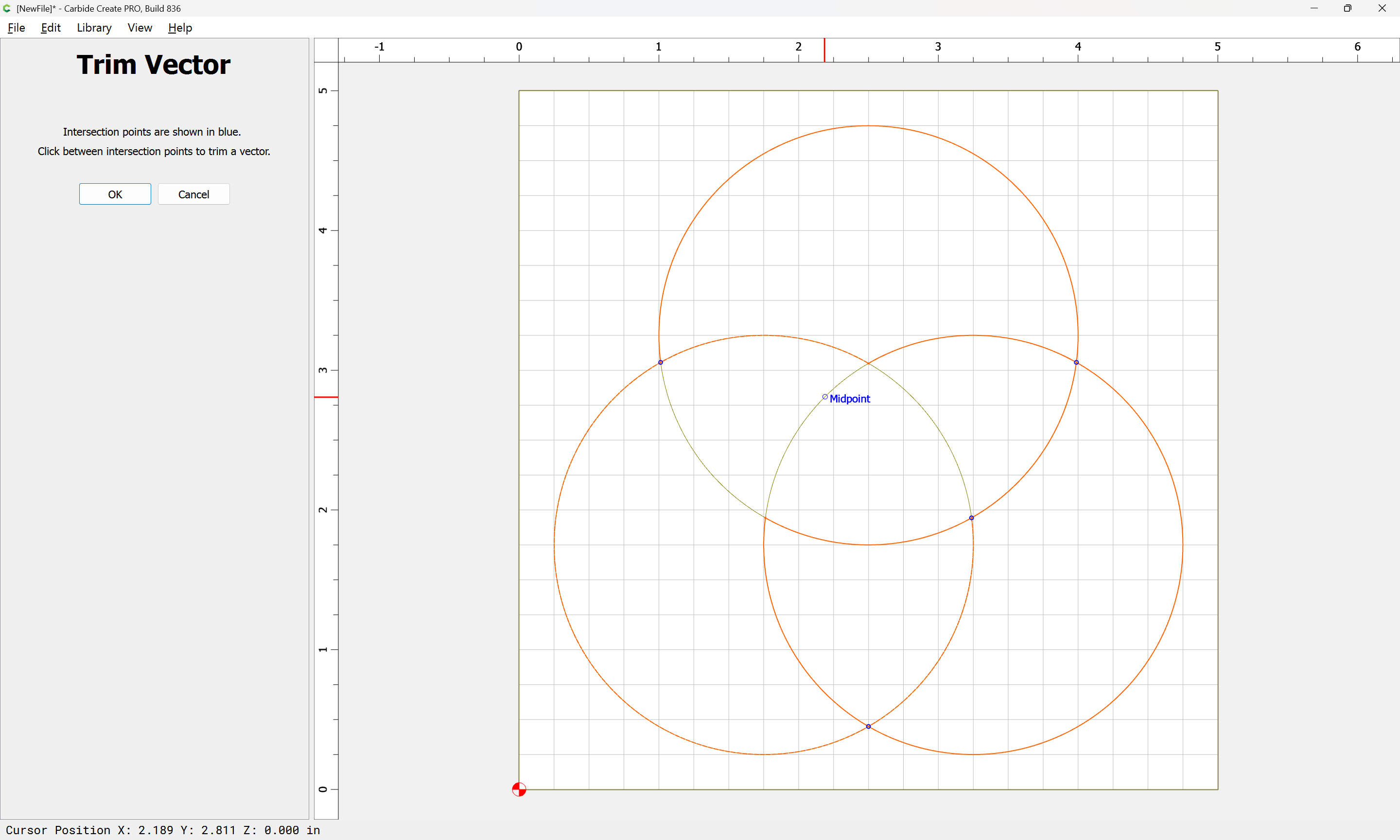
Task: Restore down the application window
Action: coord(1347,8)
